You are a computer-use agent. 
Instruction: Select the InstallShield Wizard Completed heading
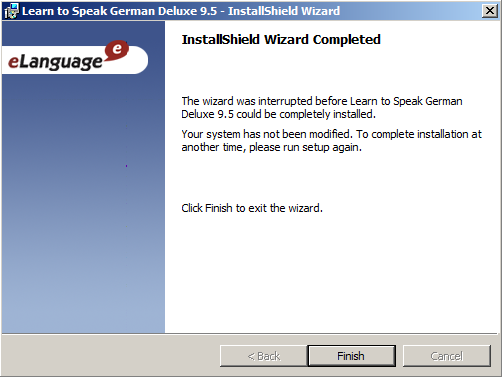281,40
